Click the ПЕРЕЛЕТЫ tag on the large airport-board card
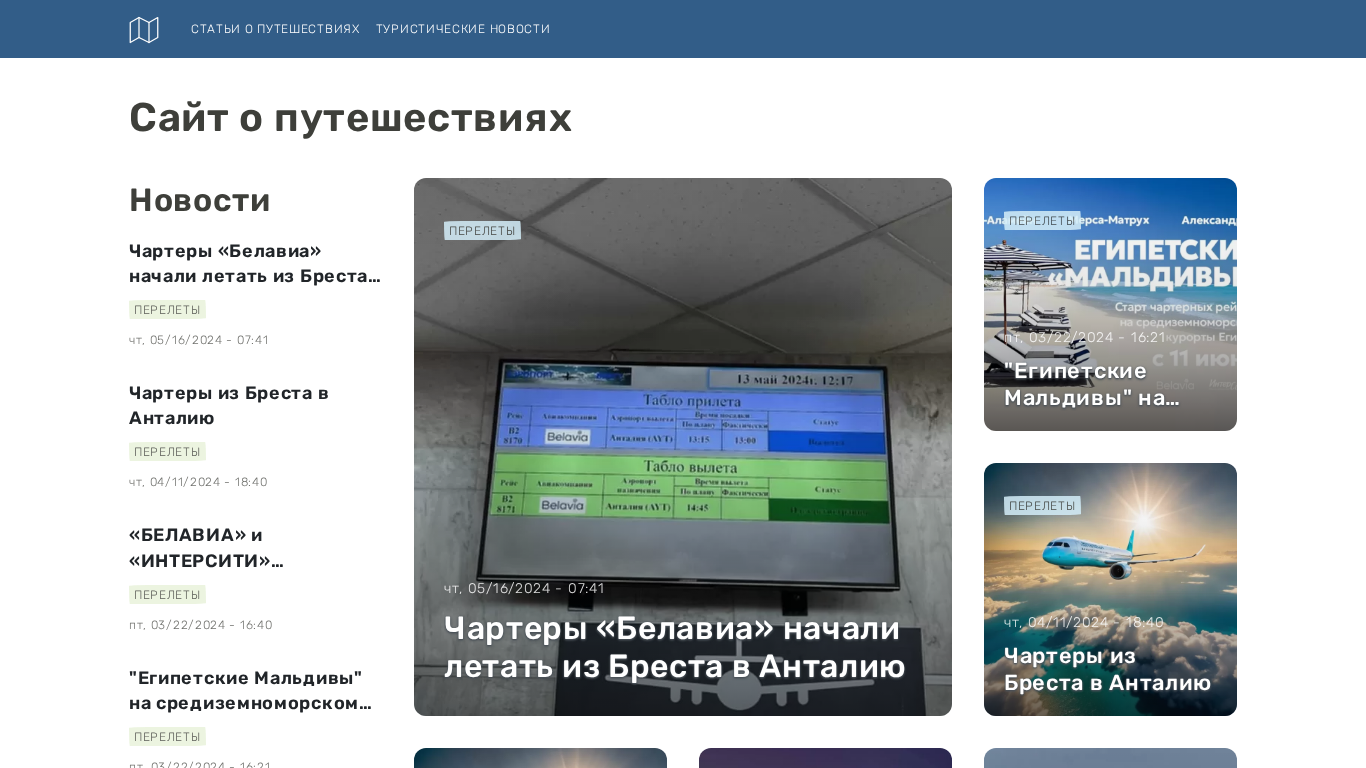Screen dimensions: 1366x768 click(x=482, y=231)
